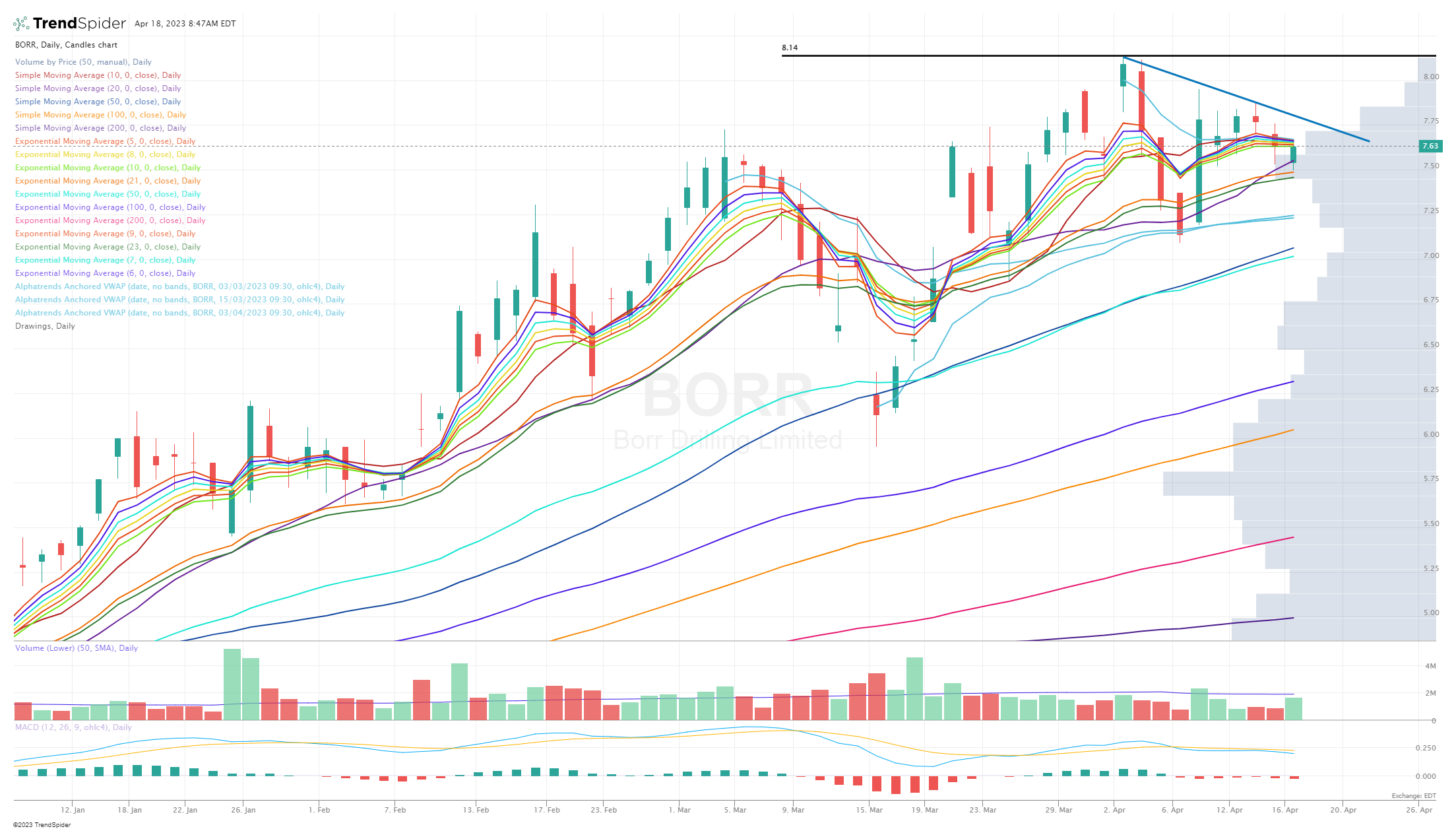
Task: Select 'Volume by Price (50, manual), Daily' legend
Action: (83, 62)
